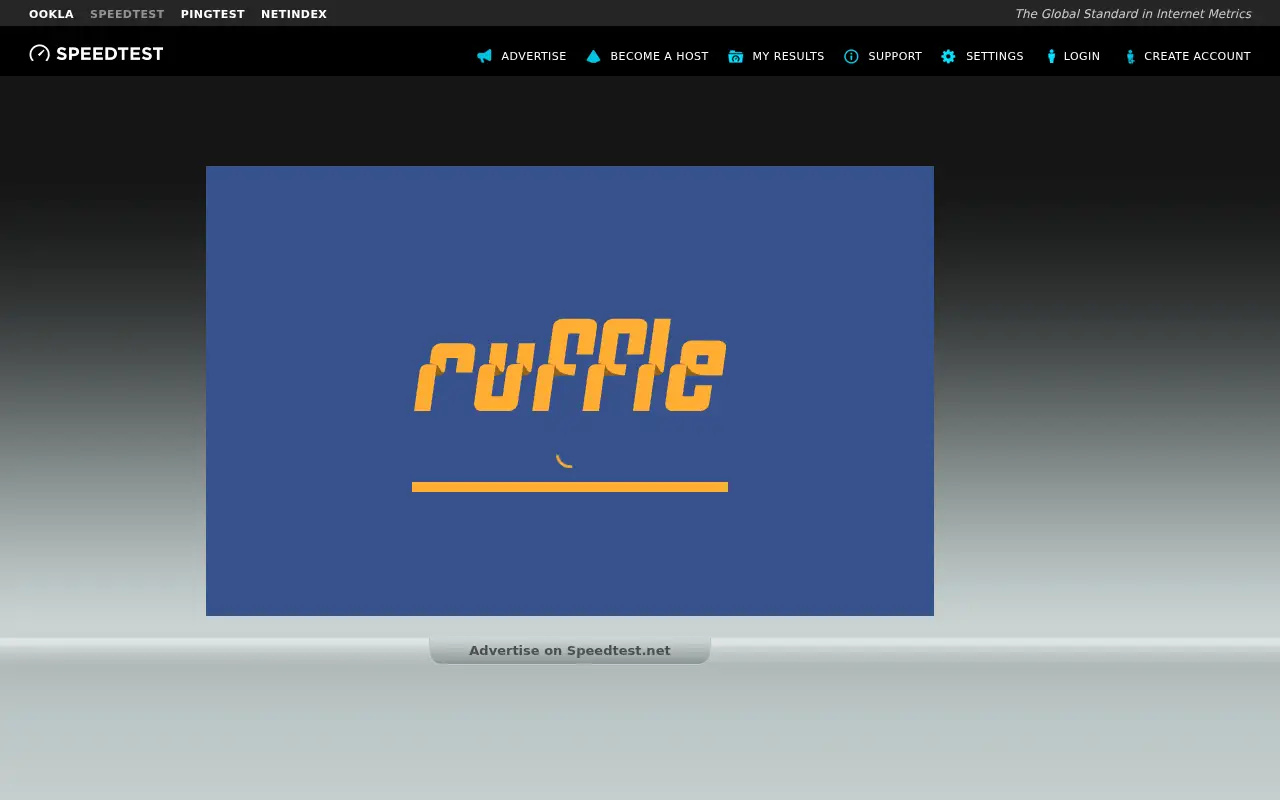The height and width of the screenshot is (800, 1280).
Task: Open the Support link
Action: click(x=895, y=56)
